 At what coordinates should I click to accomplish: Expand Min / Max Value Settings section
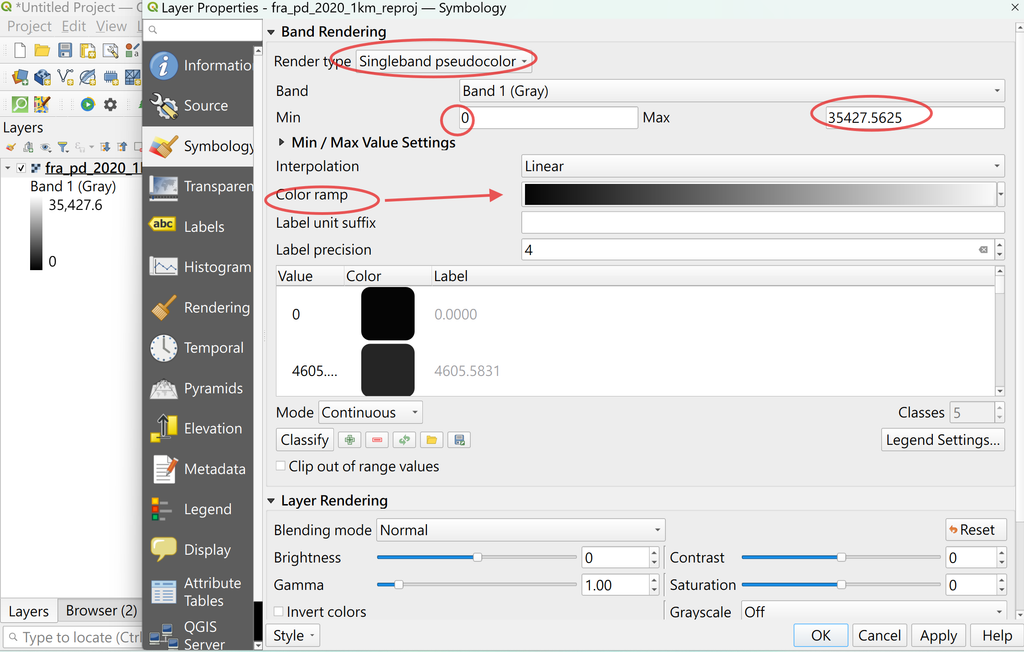point(281,142)
